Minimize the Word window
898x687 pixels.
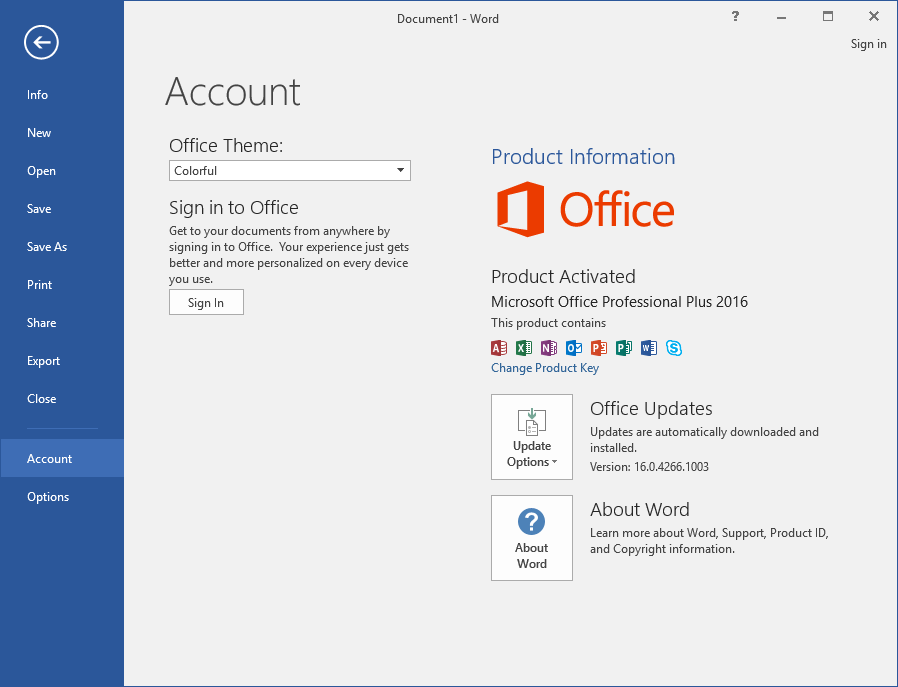pos(781,17)
